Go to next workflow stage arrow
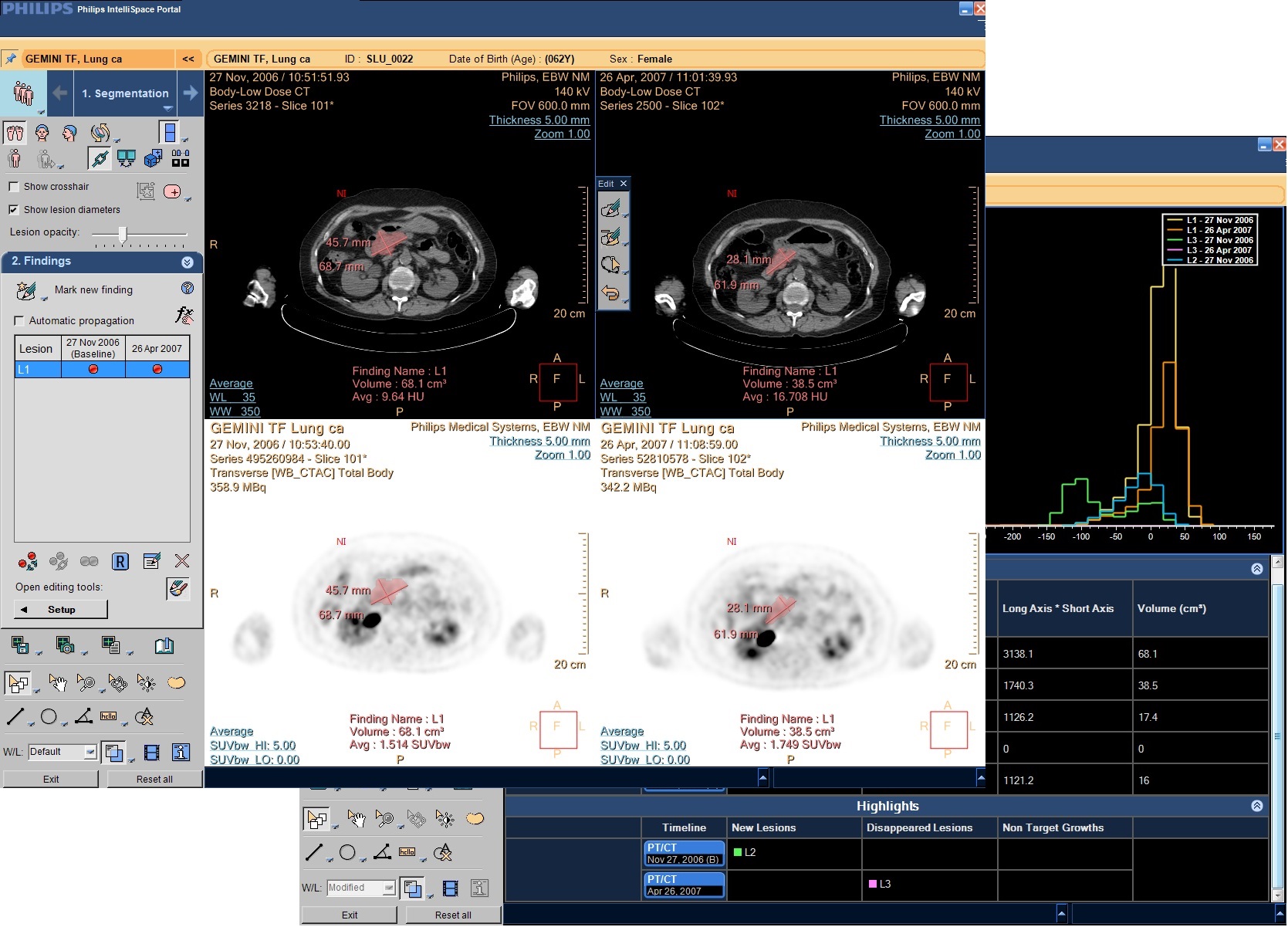The width and height of the screenshot is (1288, 927). 191,93
